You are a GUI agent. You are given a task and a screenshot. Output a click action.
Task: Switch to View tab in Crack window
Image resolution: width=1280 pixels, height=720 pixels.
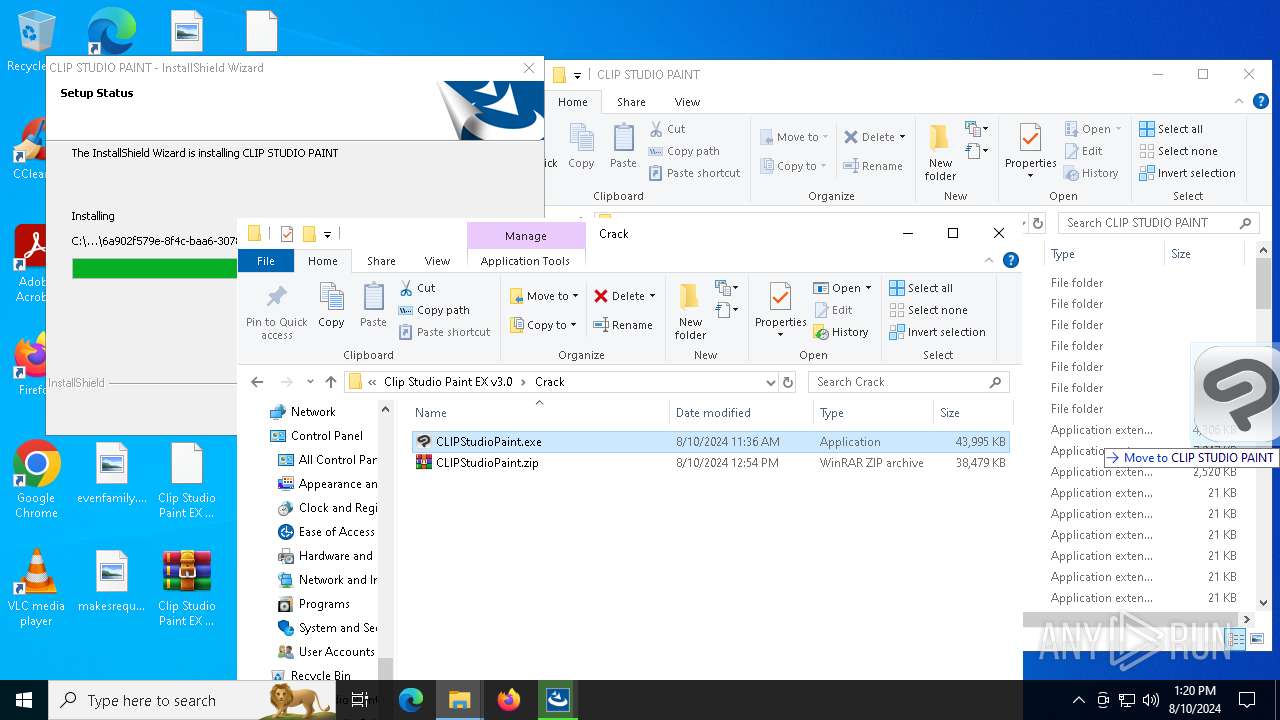[437, 261]
